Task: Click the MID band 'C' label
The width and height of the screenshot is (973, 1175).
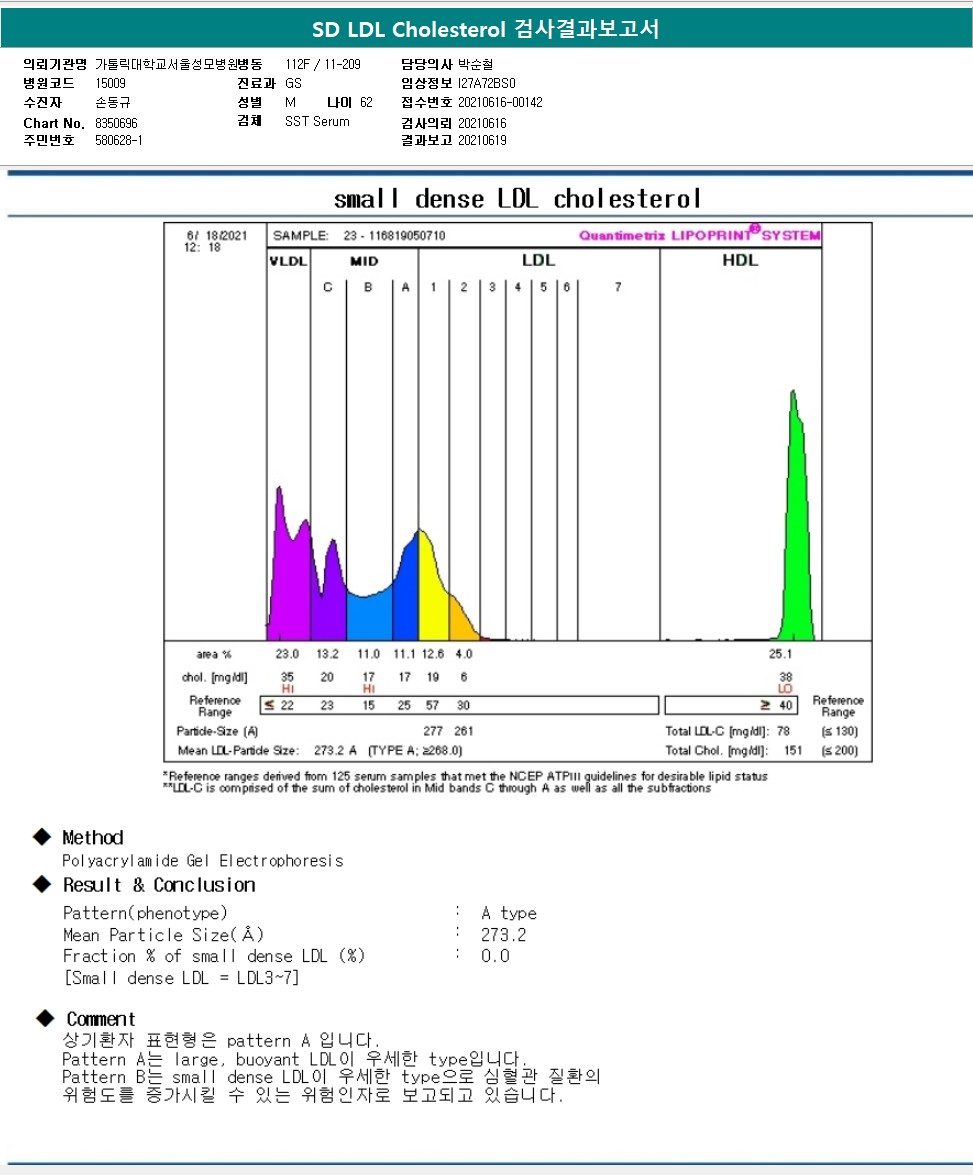Action: pos(328,287)
